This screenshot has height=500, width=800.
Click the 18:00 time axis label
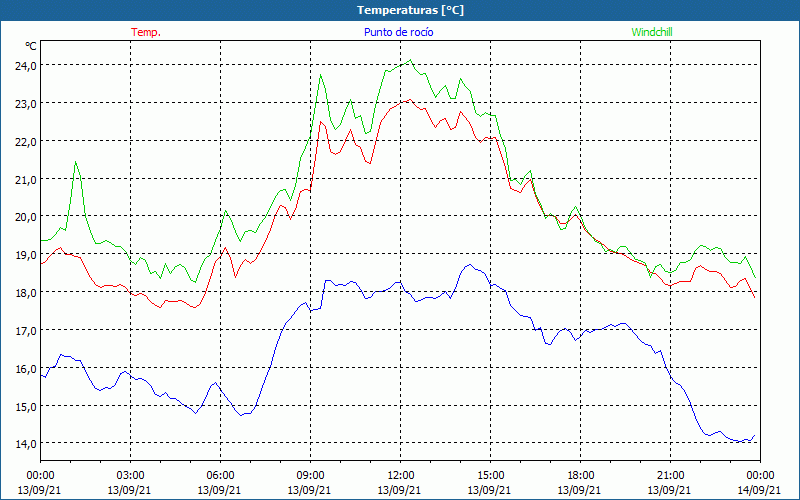580,476
